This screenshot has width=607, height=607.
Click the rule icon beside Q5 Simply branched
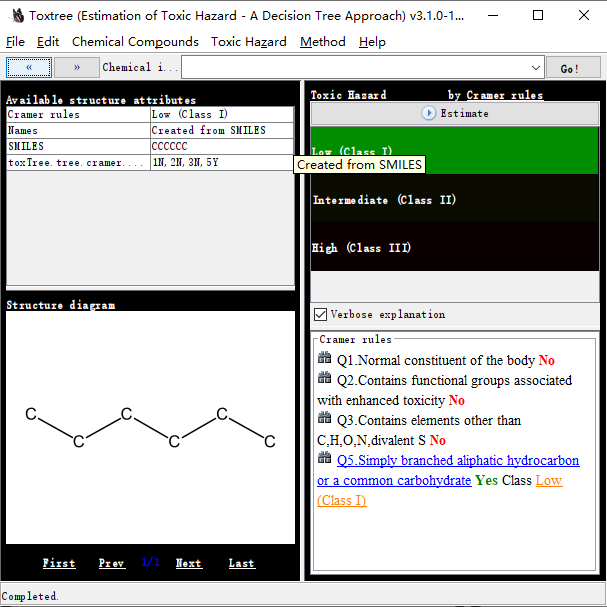(324, 459)
